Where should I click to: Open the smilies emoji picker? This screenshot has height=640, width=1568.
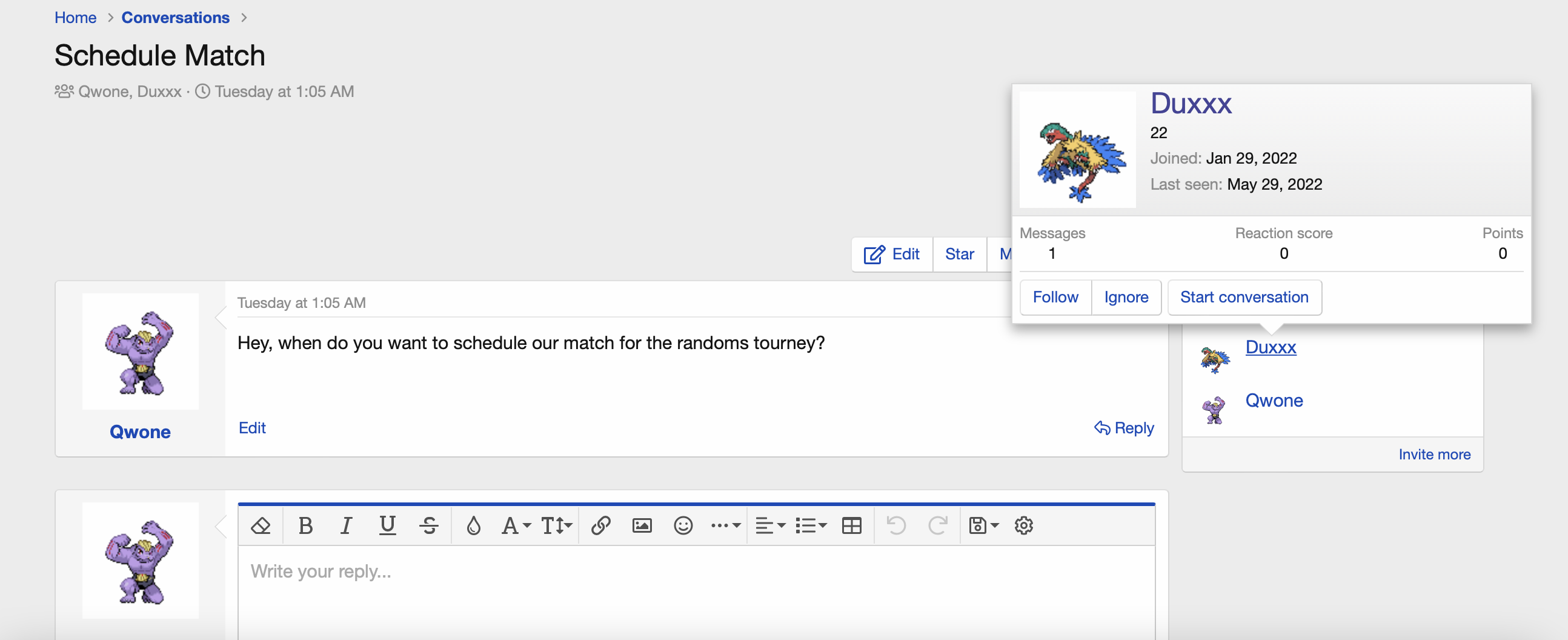(683, 525)
